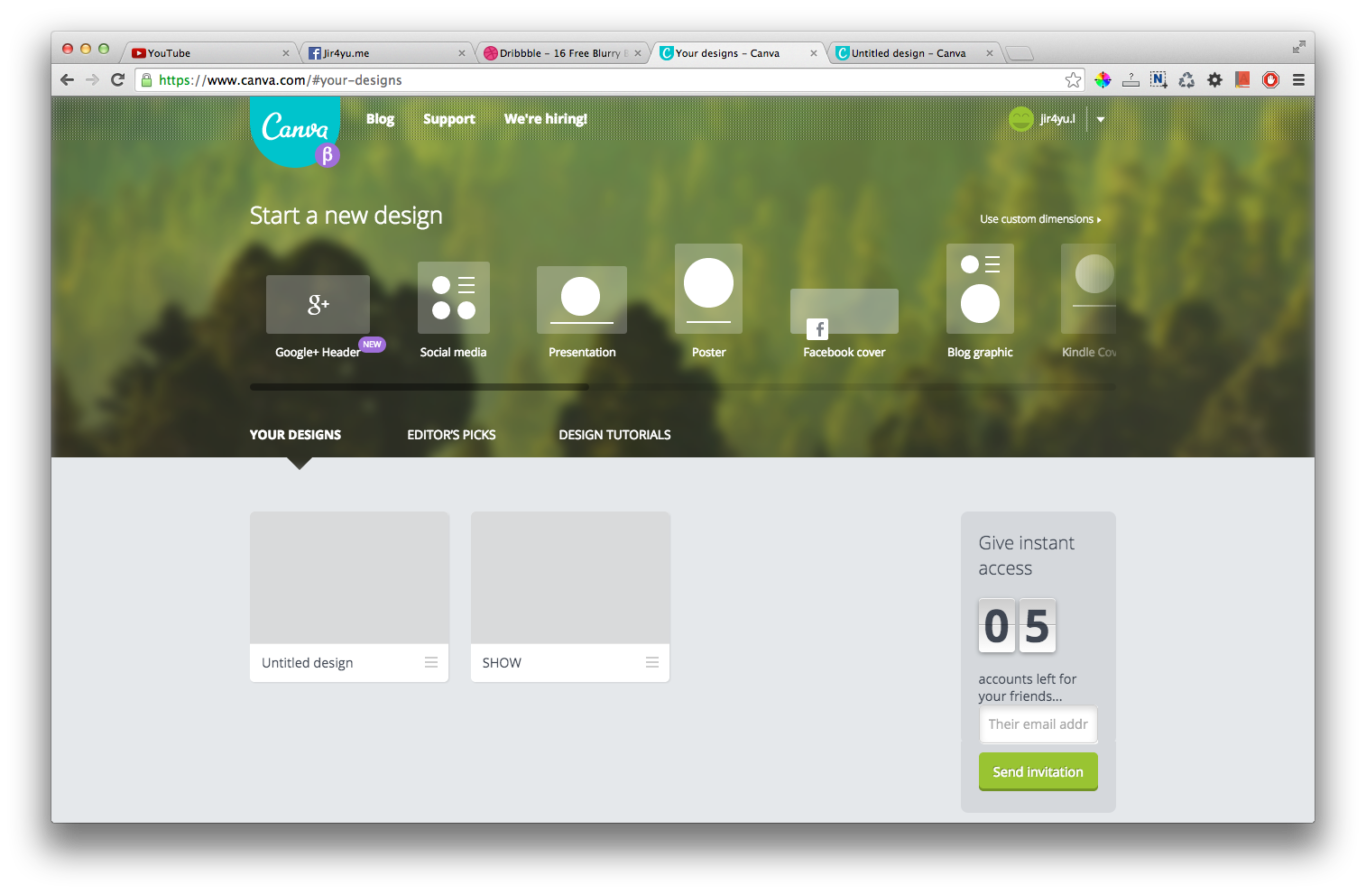1366x894 pixels.
Task: Click the Canva logo
Action: [x=295, y=130]
